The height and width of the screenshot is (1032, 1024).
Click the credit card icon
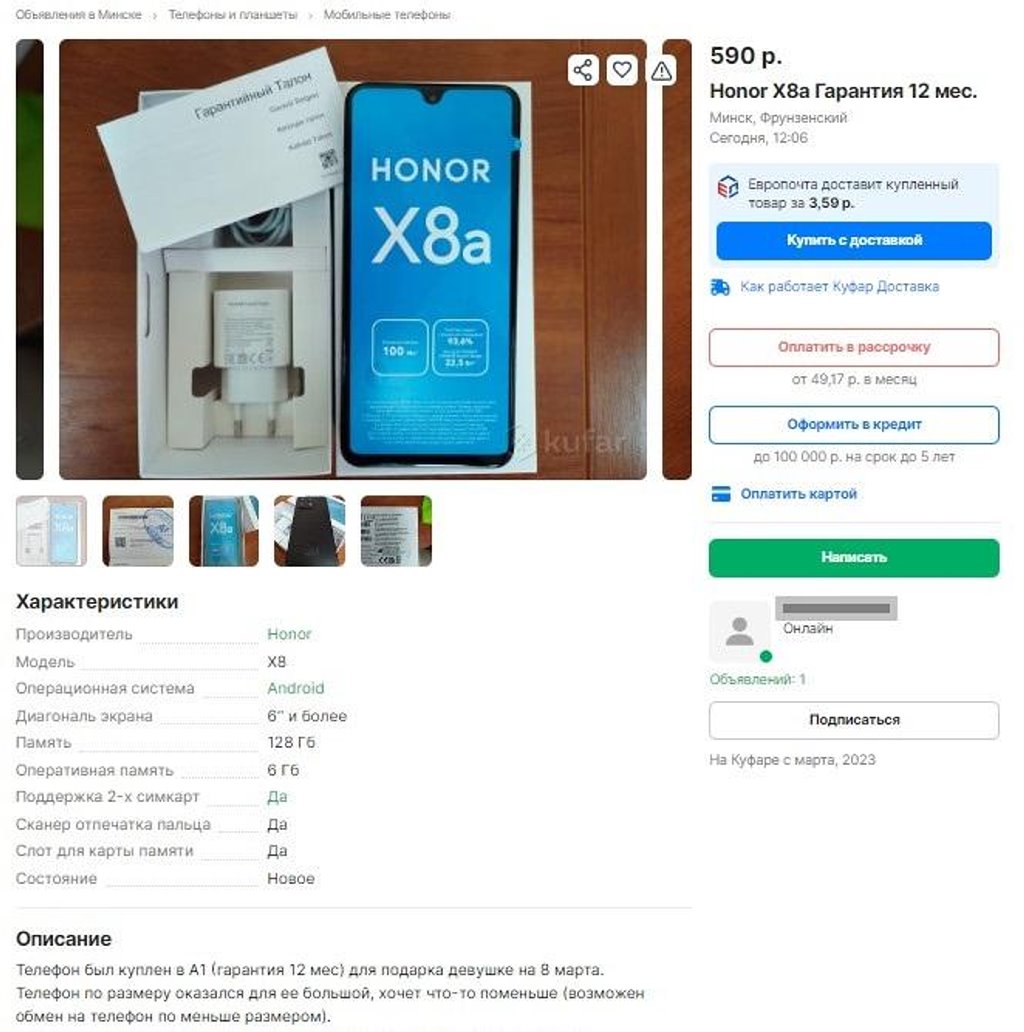(x=721, y=494)
